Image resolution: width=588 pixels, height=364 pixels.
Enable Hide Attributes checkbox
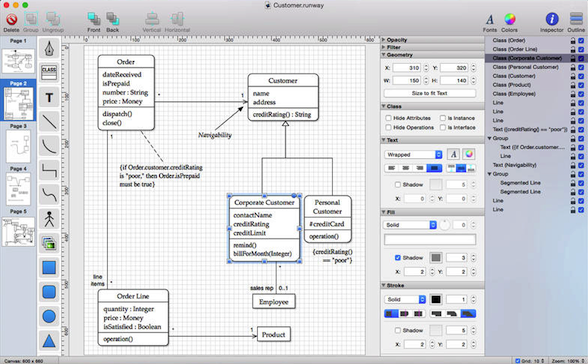click(388, 118)
